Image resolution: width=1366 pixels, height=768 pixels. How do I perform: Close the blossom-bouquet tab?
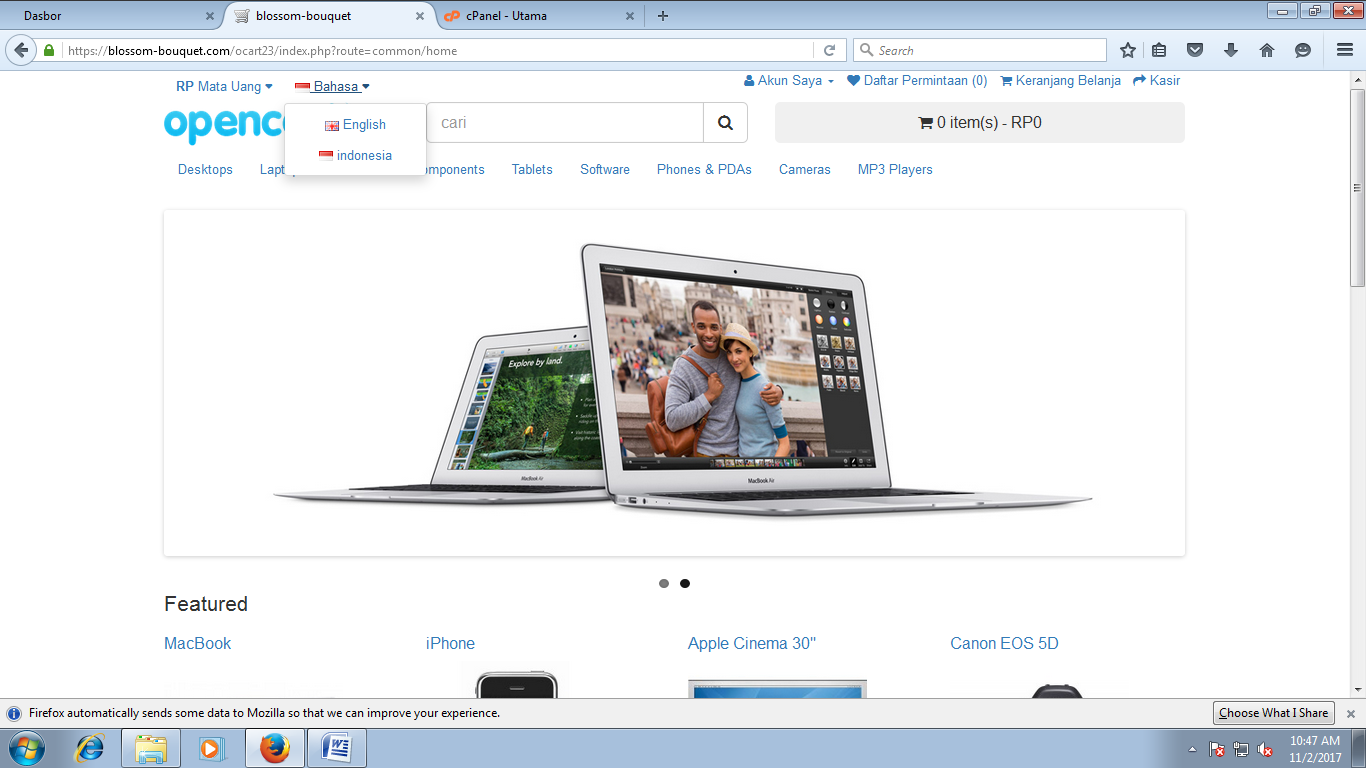[x=420, y=16]
